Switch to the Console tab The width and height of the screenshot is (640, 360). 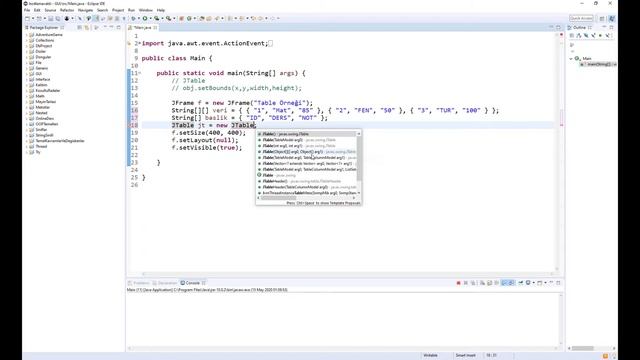tap(193, 283)
